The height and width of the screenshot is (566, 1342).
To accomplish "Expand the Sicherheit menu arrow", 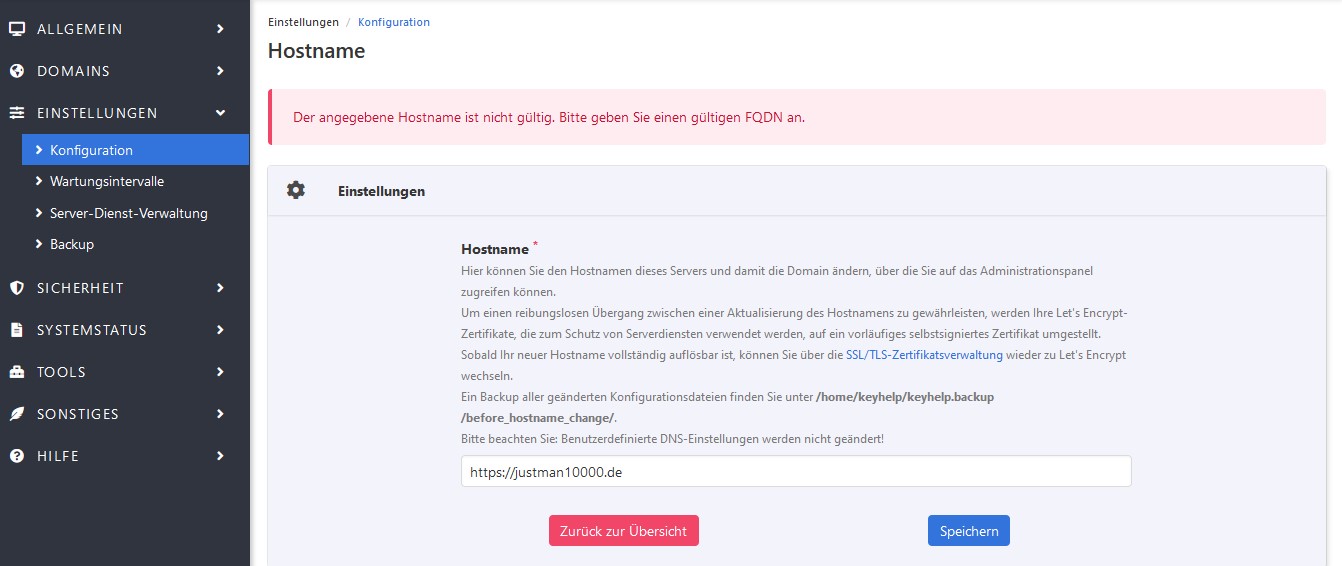I will 220,288.
